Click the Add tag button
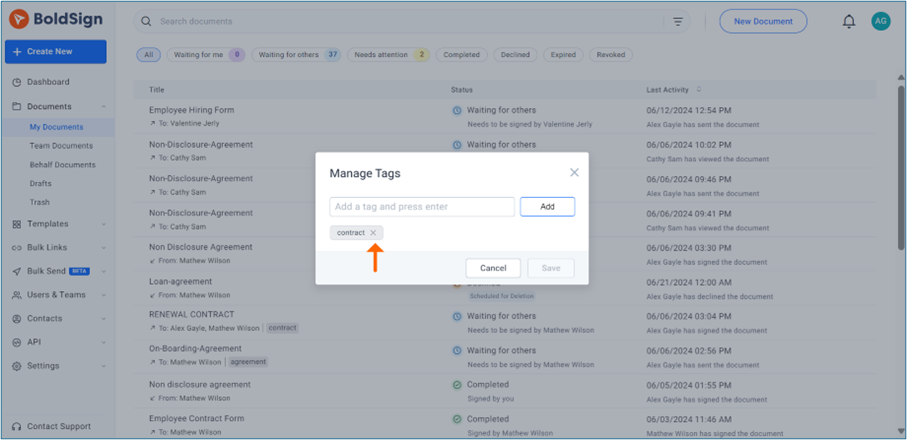This screenshot has width=907, height=440. 547,206
